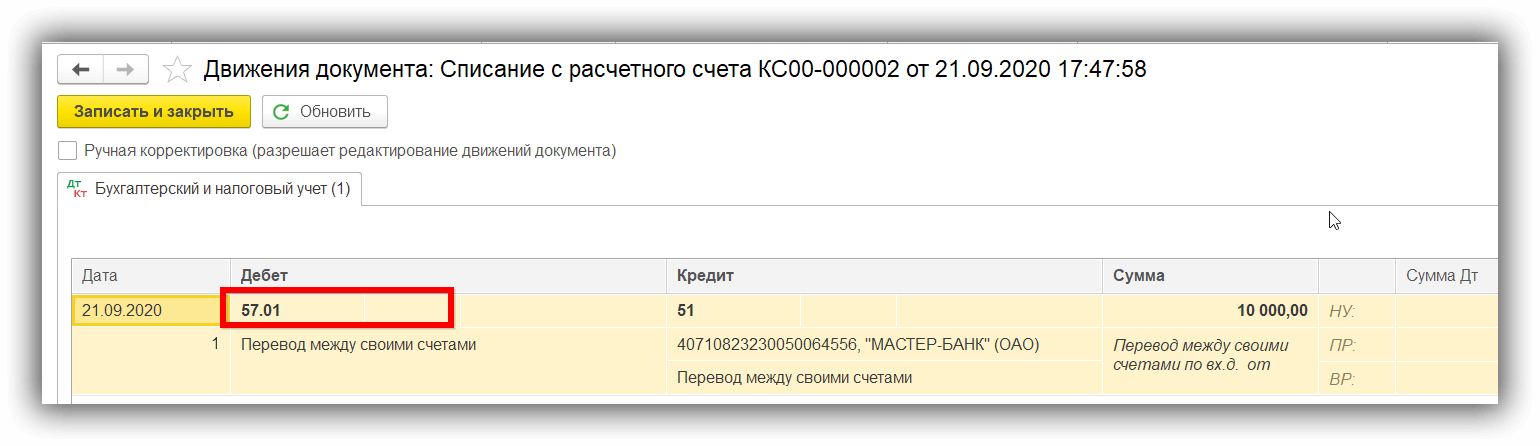The height and width of the screenshot is (446, 1540).
Task: Click the ДтКт icon on the tab
Action: click(77, 189)
